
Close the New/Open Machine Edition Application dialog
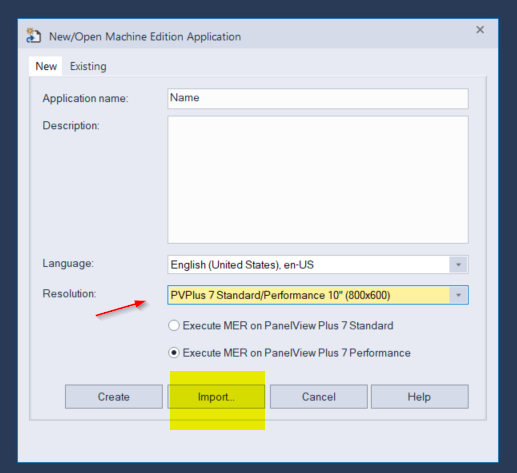point(480,30)
